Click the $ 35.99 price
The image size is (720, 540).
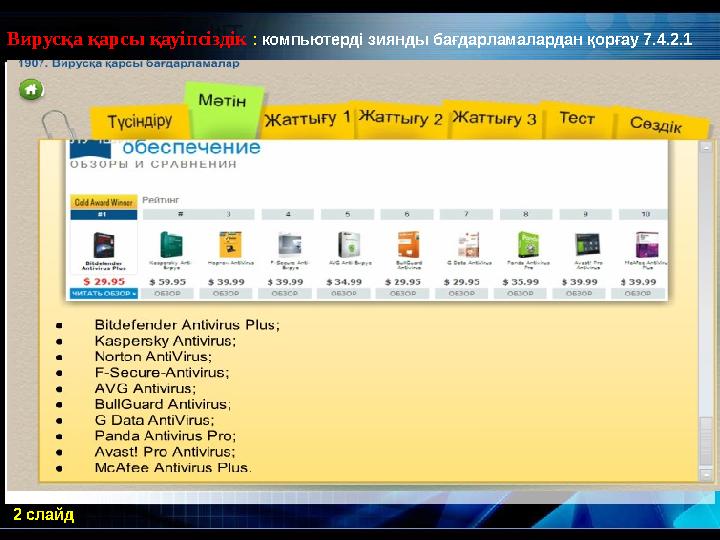click(520, 282)
